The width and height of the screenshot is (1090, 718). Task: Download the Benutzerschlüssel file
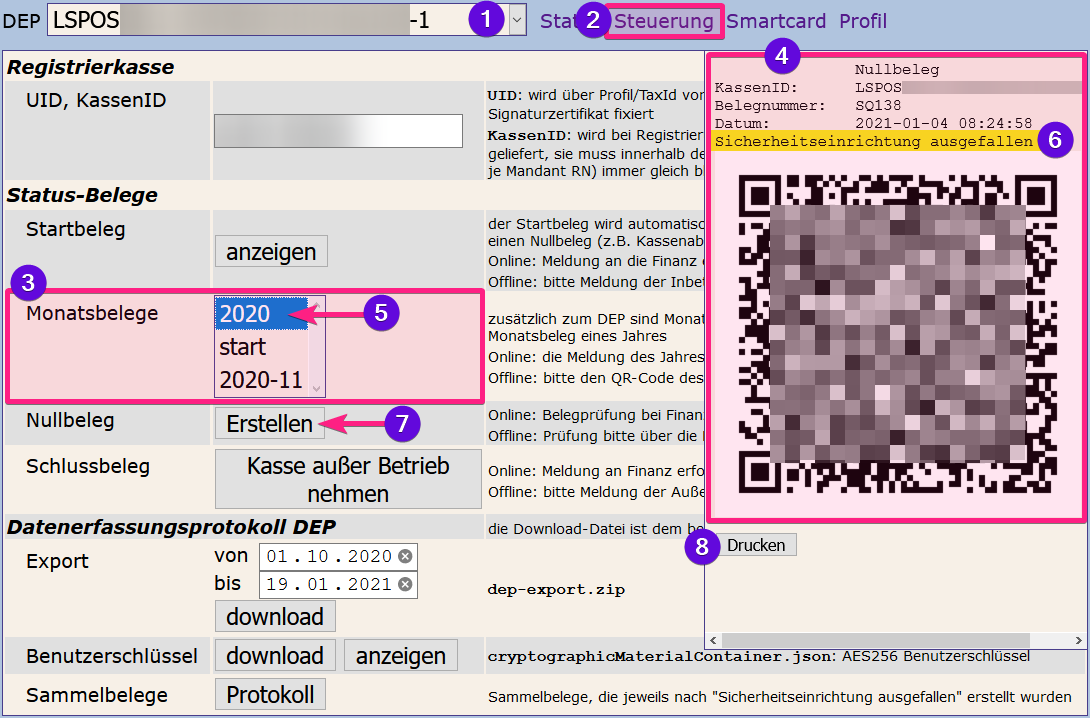point(275,655)
